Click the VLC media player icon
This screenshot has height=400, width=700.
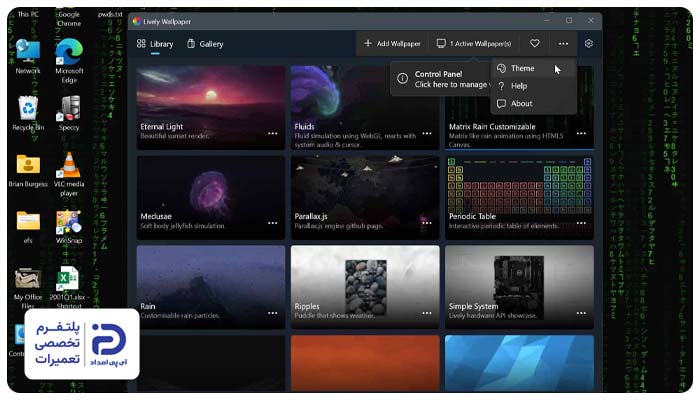(69, 174)
